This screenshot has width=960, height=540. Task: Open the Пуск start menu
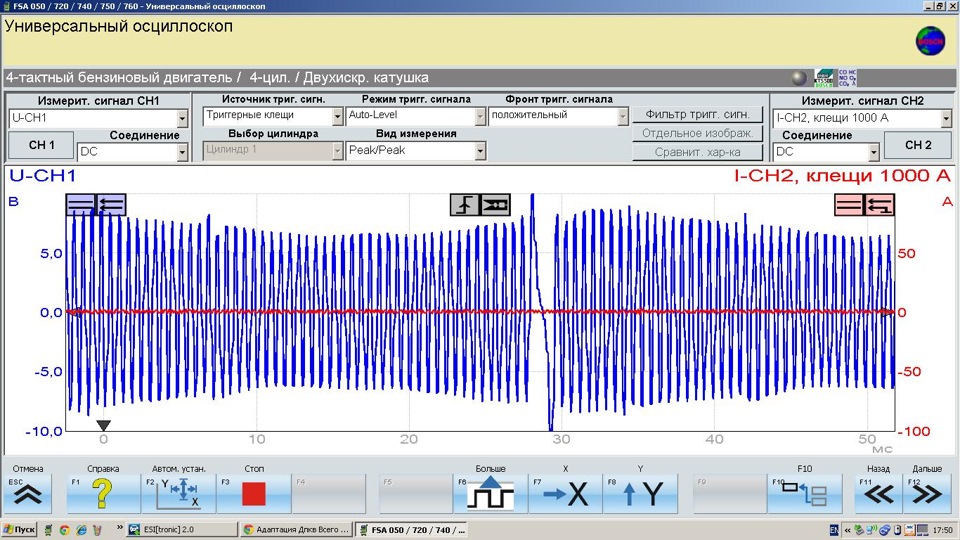click(20, 529)
